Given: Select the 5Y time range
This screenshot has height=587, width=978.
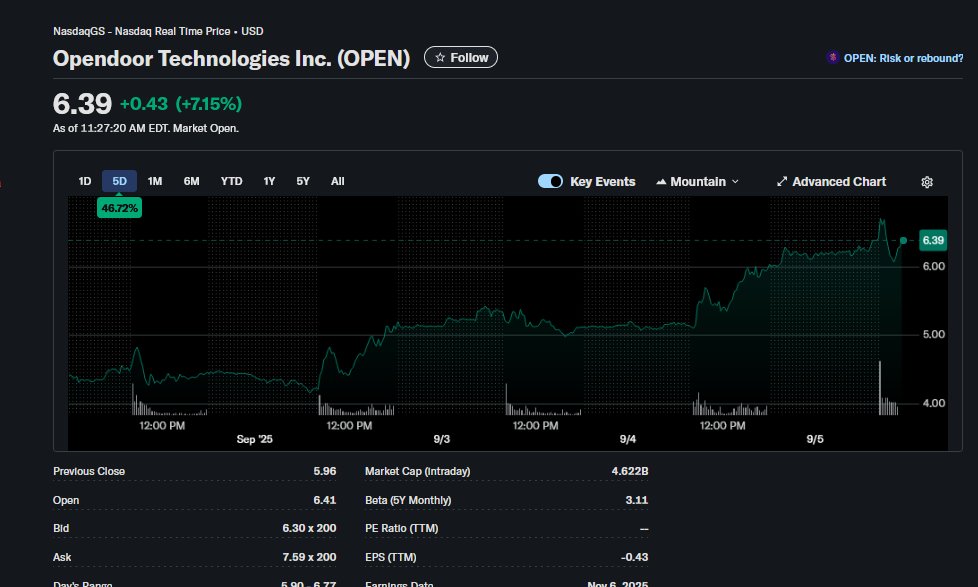Looking at the screenshot, I should click(303, 181).
